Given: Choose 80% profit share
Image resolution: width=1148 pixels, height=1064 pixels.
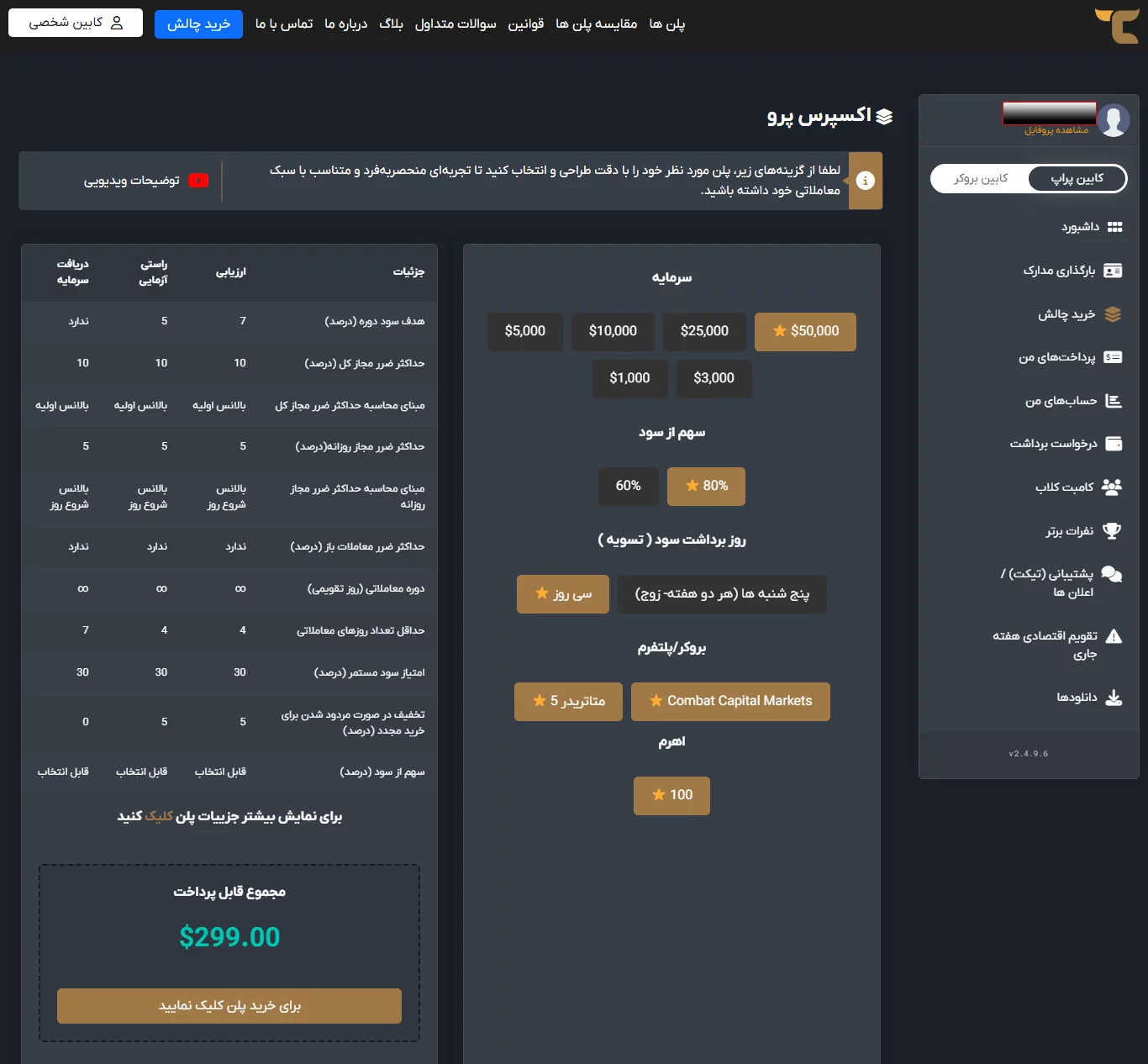Looking at the screenshot, I should (706, 486).
